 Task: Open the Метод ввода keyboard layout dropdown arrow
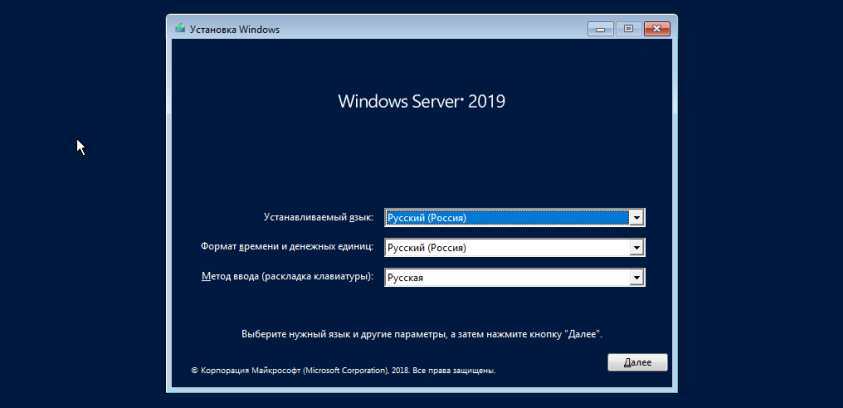tap(637, 278)
